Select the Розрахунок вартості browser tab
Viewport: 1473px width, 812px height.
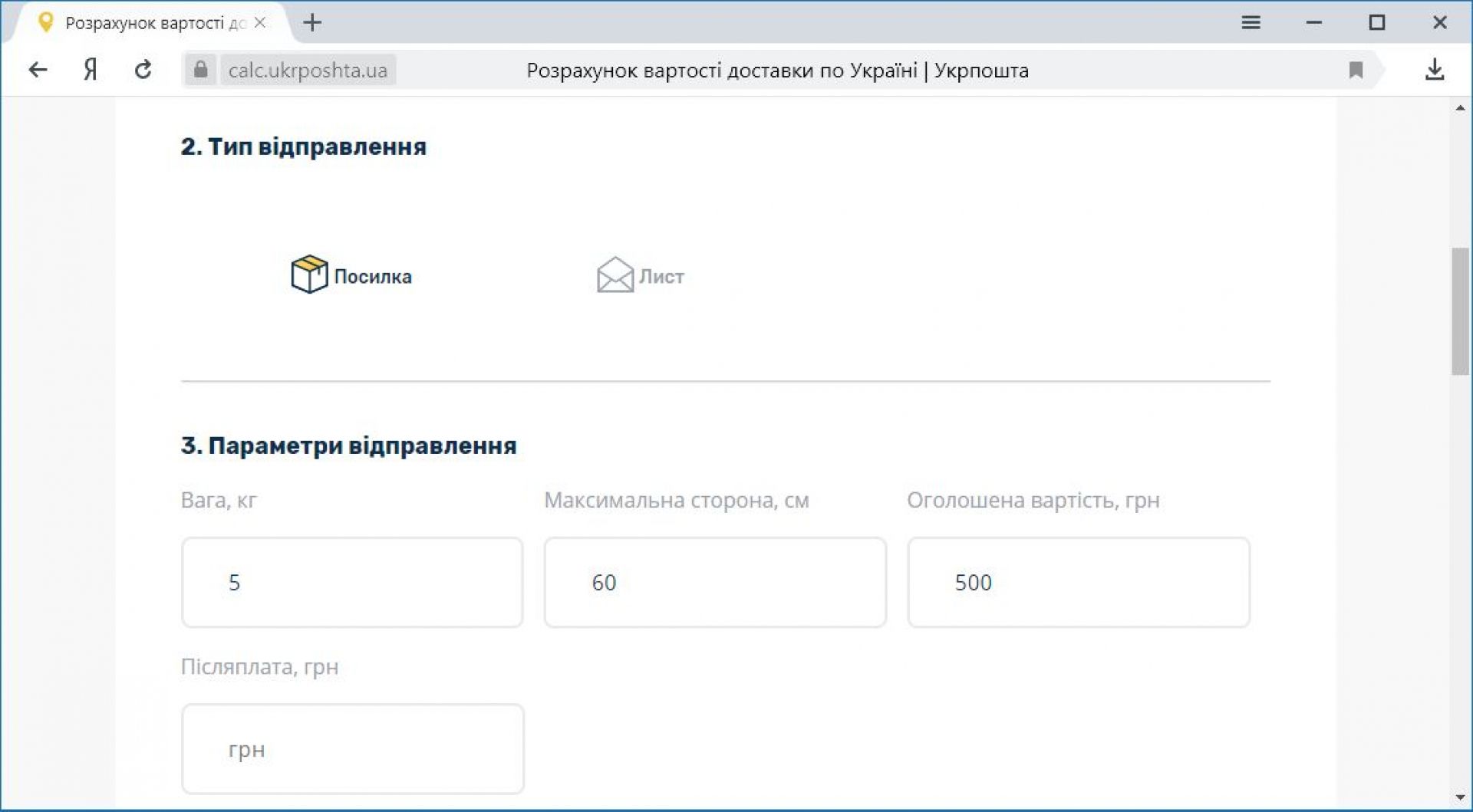(x=146, y=23)
